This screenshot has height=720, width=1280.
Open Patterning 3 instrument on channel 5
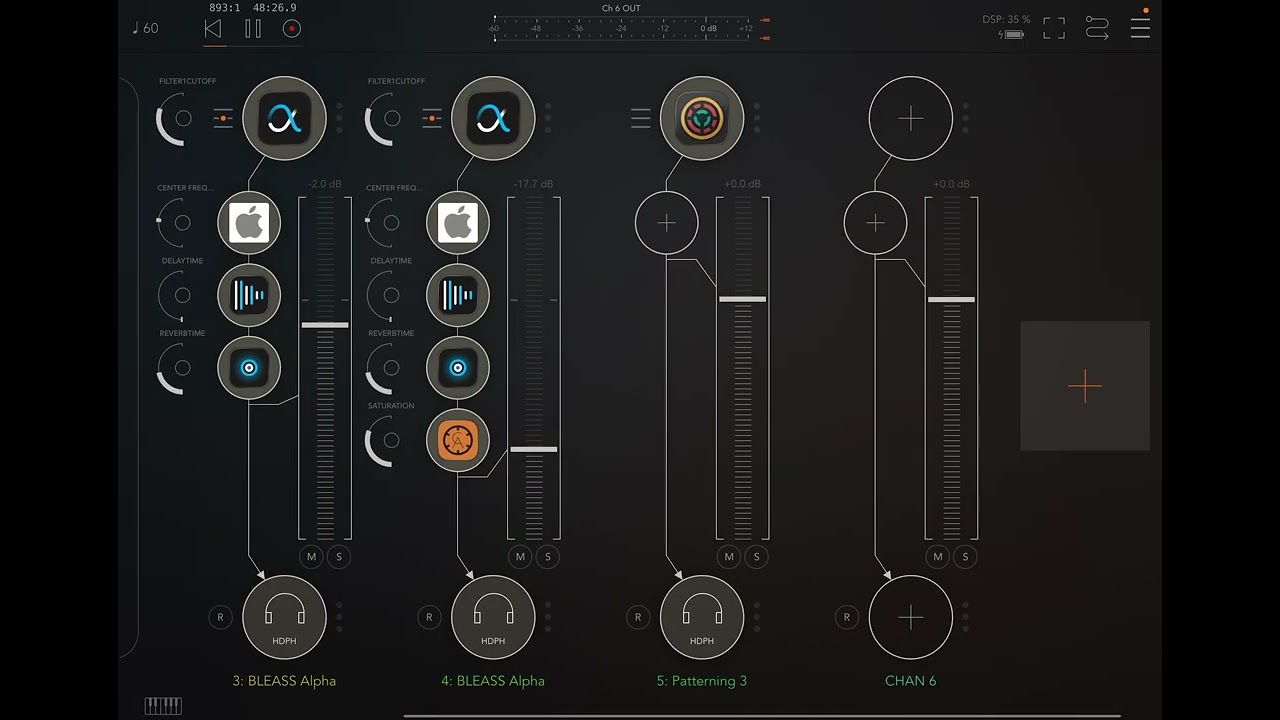coord(702,119)
